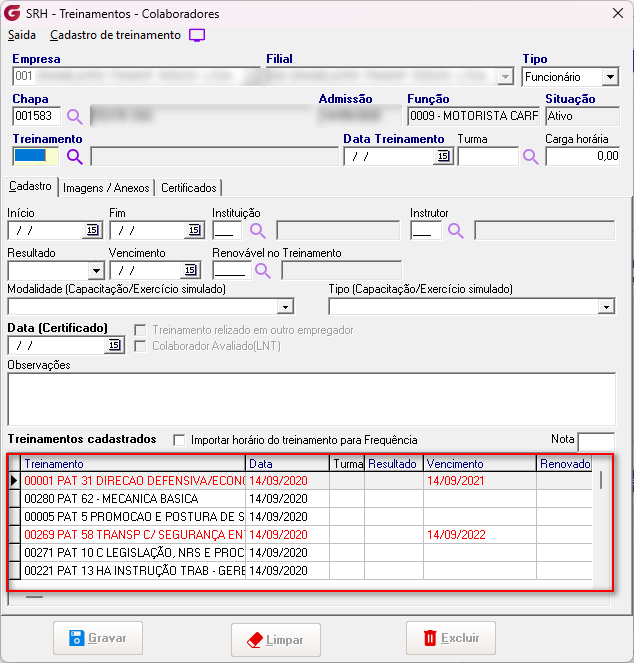Enable Treinamento realizado em outro empregador checkbox

[140, 330]
